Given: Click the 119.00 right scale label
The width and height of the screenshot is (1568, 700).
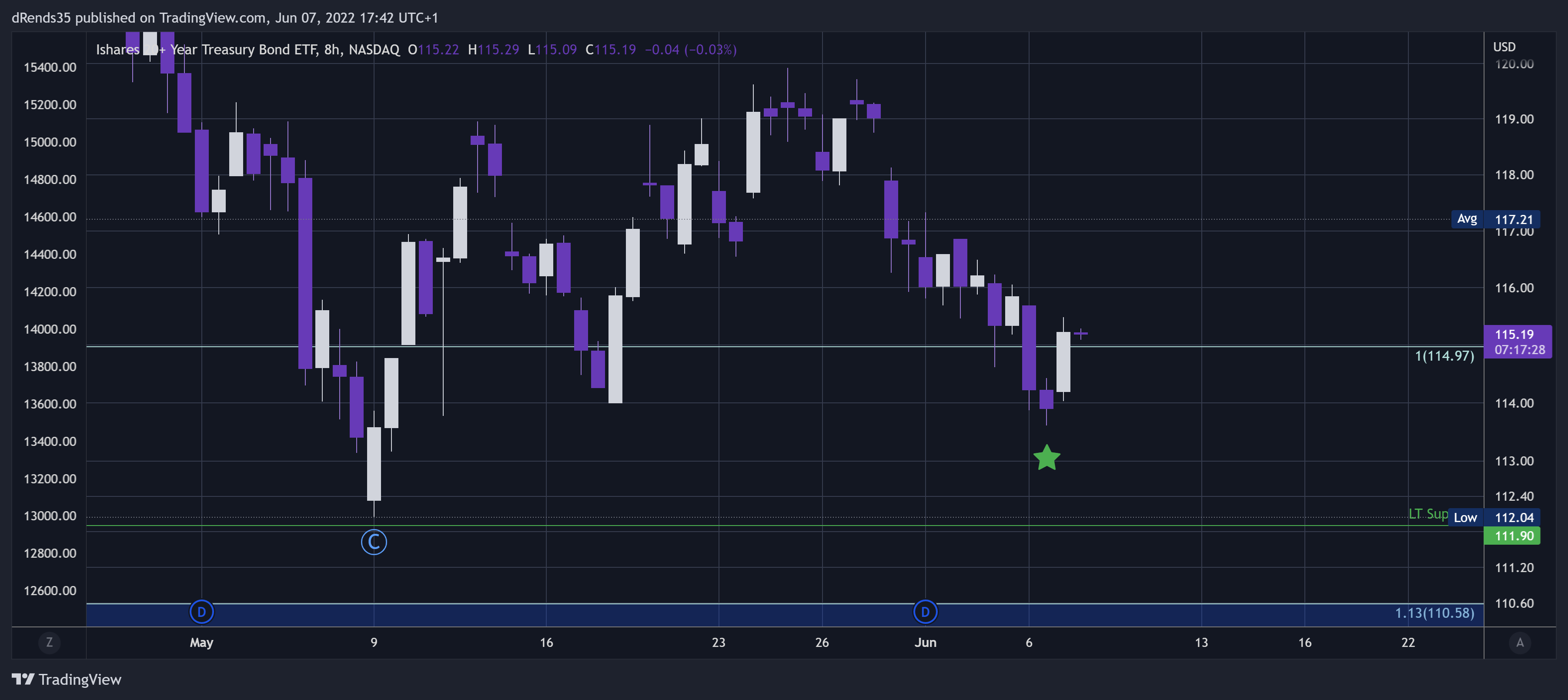Looking at the screenshot, I should [1514, 119].
